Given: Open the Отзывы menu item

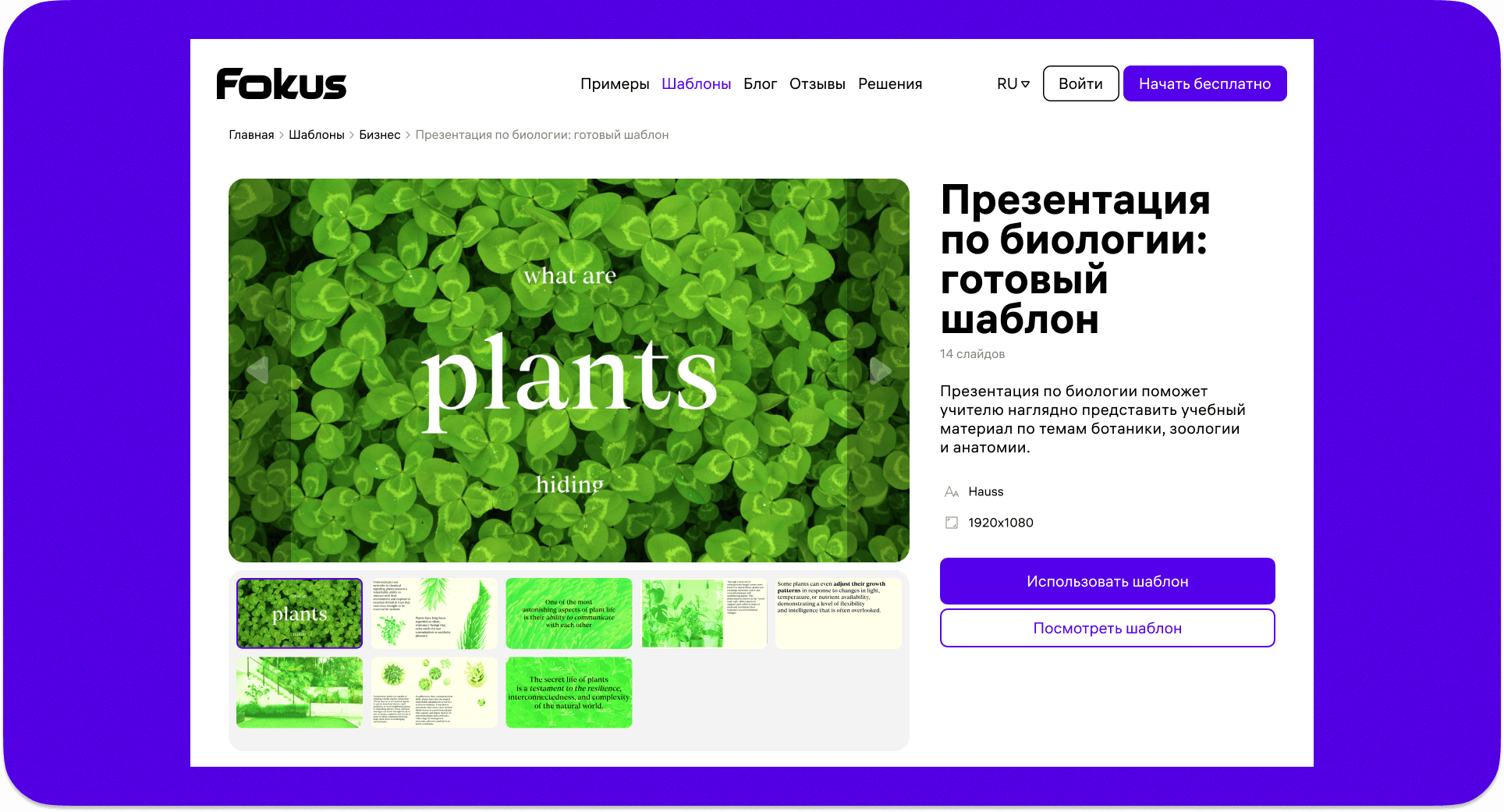Looking at the screenshot, I should tap(817, 83).
